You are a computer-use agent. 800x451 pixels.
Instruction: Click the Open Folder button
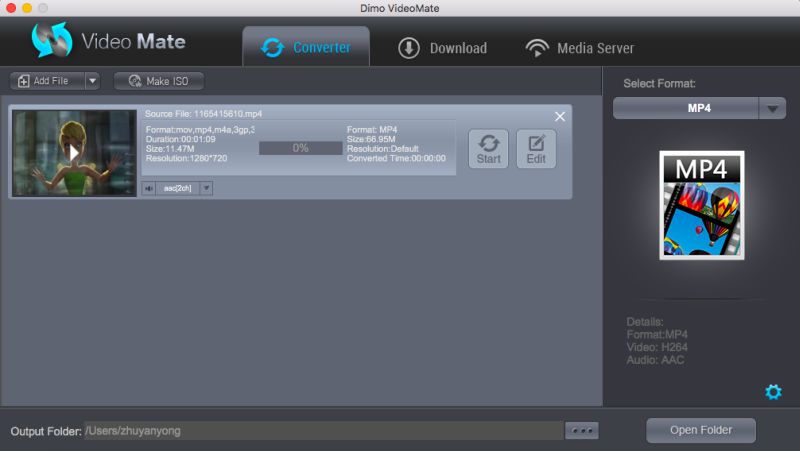(701, 430)
